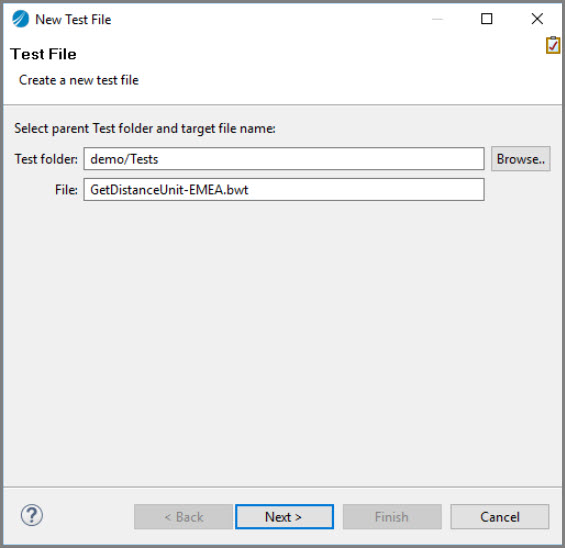Click the disabled Finish button
The height and width of the screenshot is (548, 565).
392,517
